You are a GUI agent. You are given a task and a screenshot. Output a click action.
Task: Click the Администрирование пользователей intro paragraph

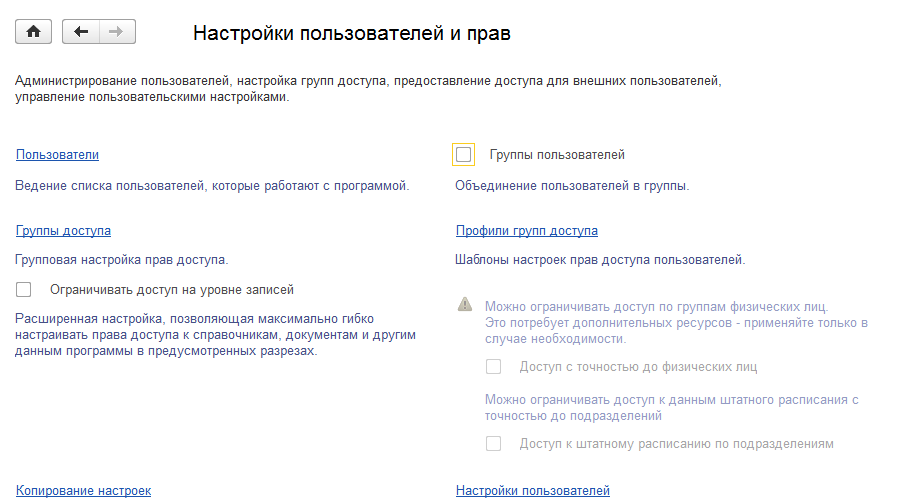[x=367, y=88]
